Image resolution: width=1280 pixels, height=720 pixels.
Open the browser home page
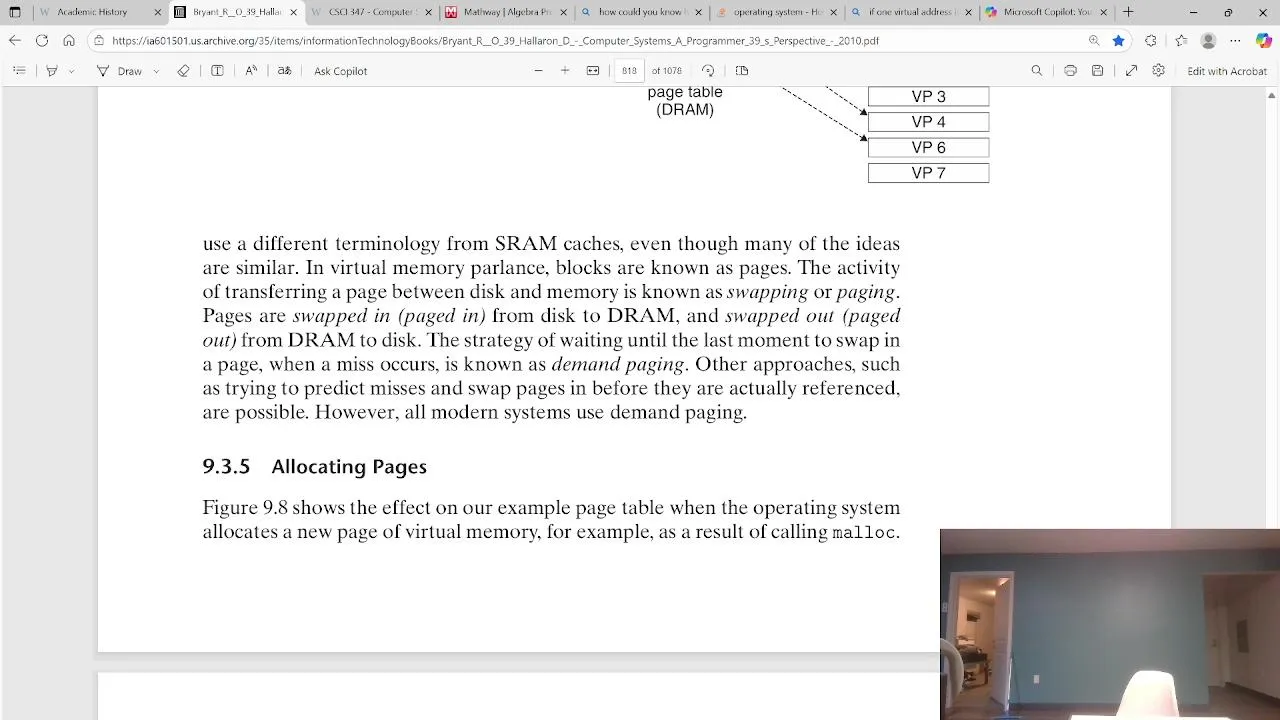[68, 41]
